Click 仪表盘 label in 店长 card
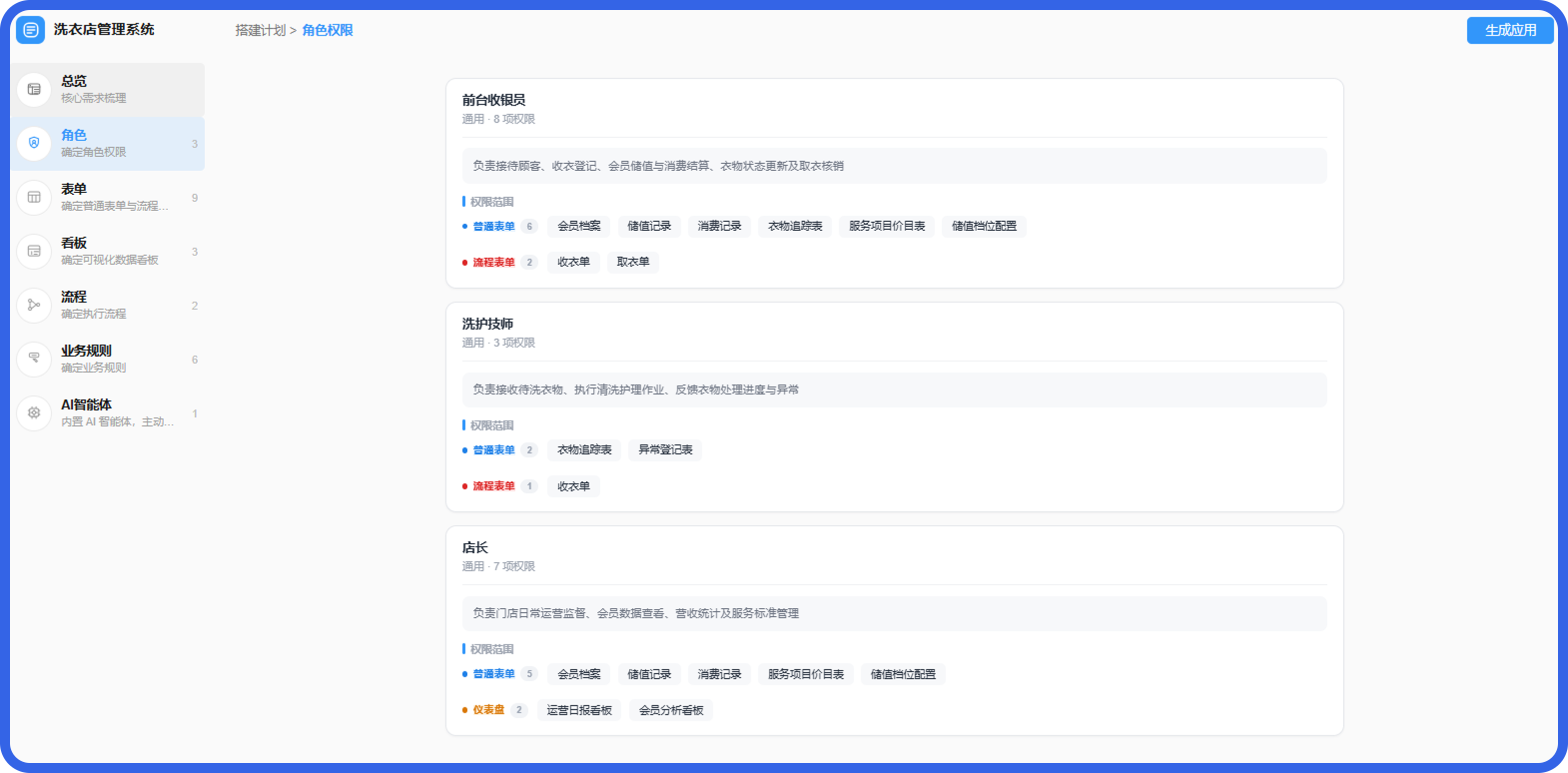Image resolution: width=1568 pixels, height=773 pixels. tap(489, 710)
